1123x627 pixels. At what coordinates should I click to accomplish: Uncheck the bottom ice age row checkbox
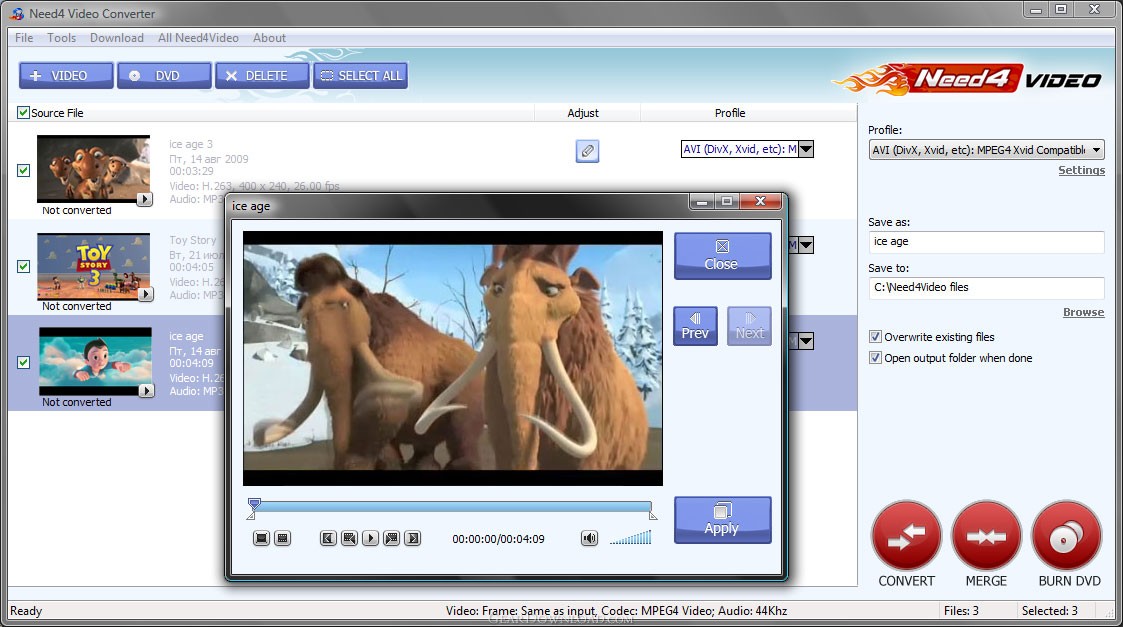tap(24, 363)
